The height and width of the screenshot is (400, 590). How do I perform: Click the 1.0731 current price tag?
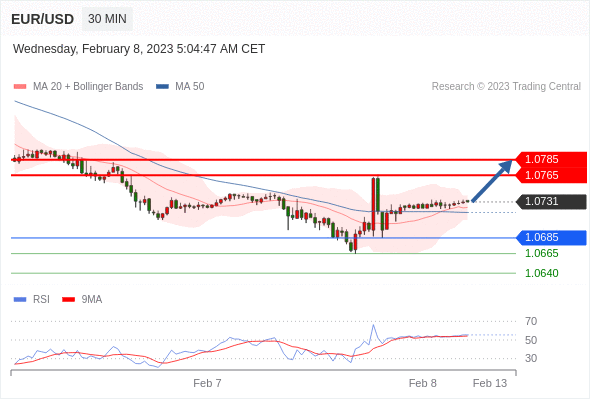(551, 202)
